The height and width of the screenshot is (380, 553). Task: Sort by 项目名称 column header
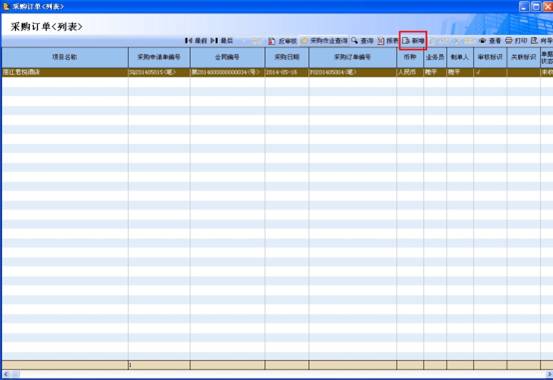(x=65, y=57)
